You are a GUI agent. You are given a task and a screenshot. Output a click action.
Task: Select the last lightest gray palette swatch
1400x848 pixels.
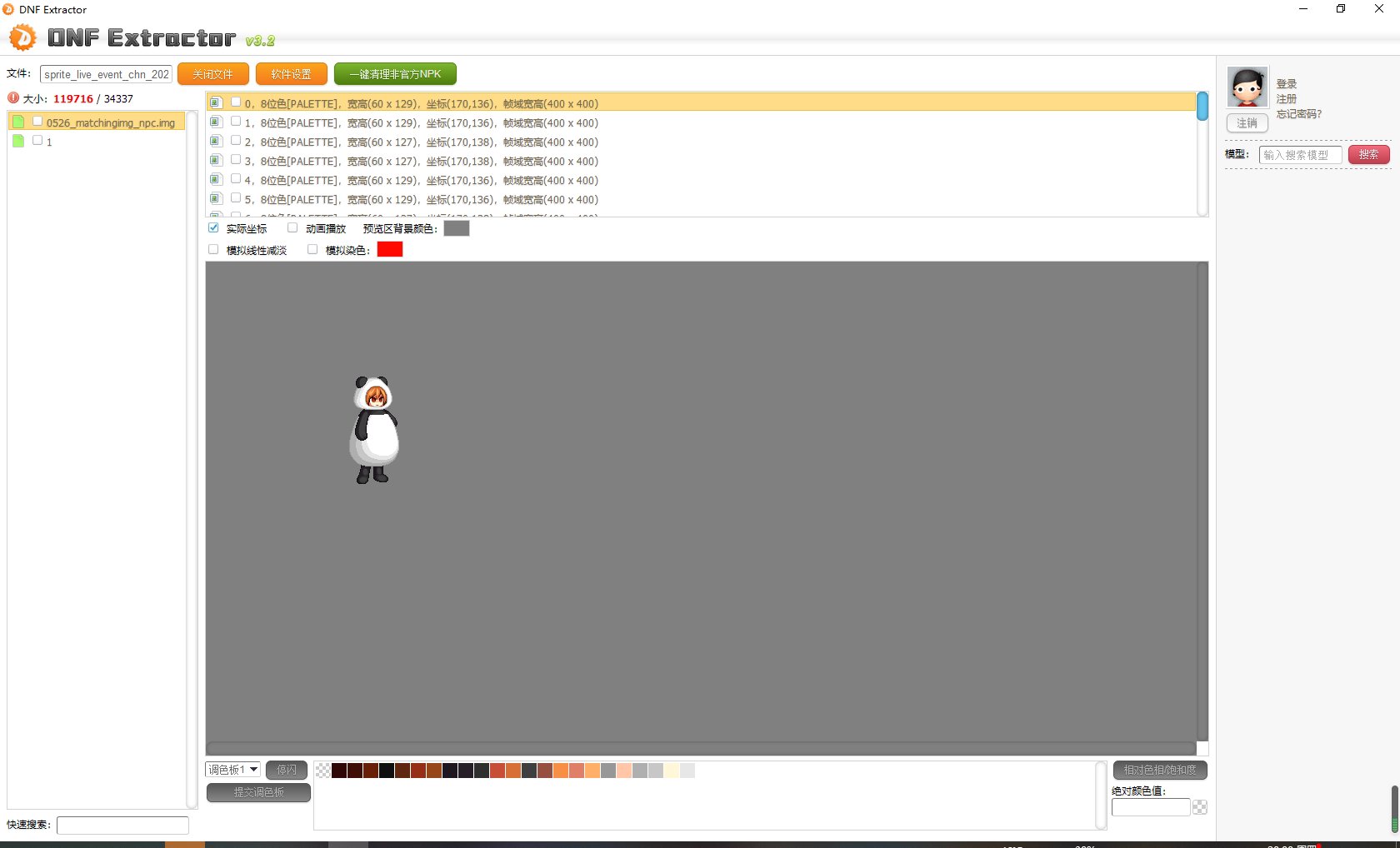click(x=687, y=771)
